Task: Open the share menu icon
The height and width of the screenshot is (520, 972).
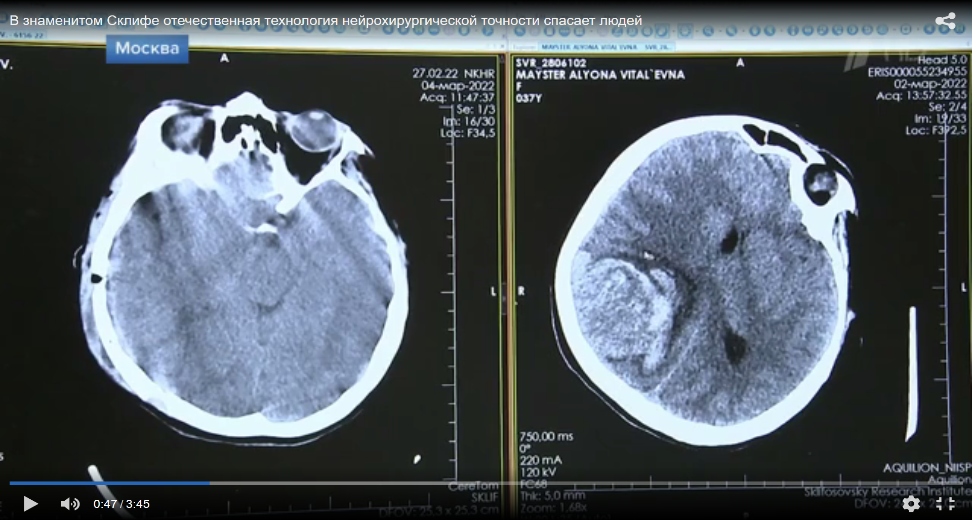Action: pos(945,21)
